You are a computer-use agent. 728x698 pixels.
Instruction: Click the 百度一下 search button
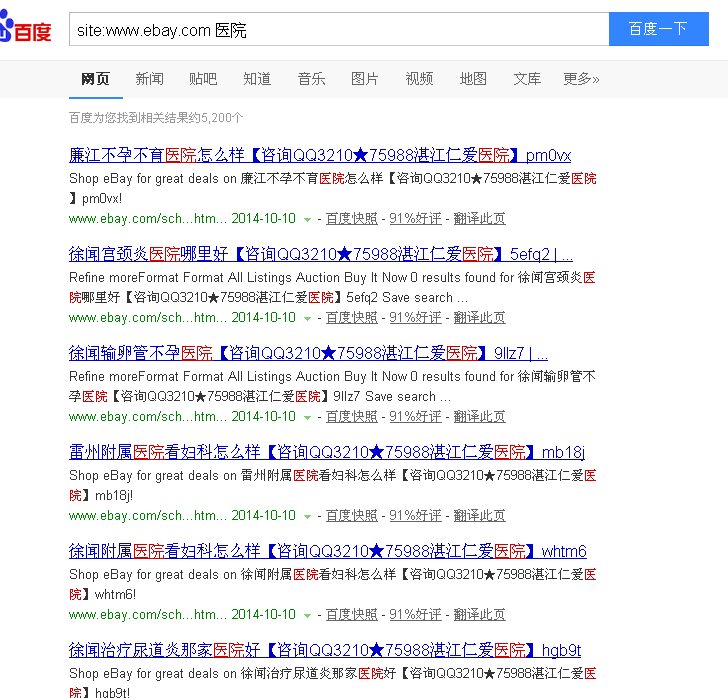(x=658, y=29)
